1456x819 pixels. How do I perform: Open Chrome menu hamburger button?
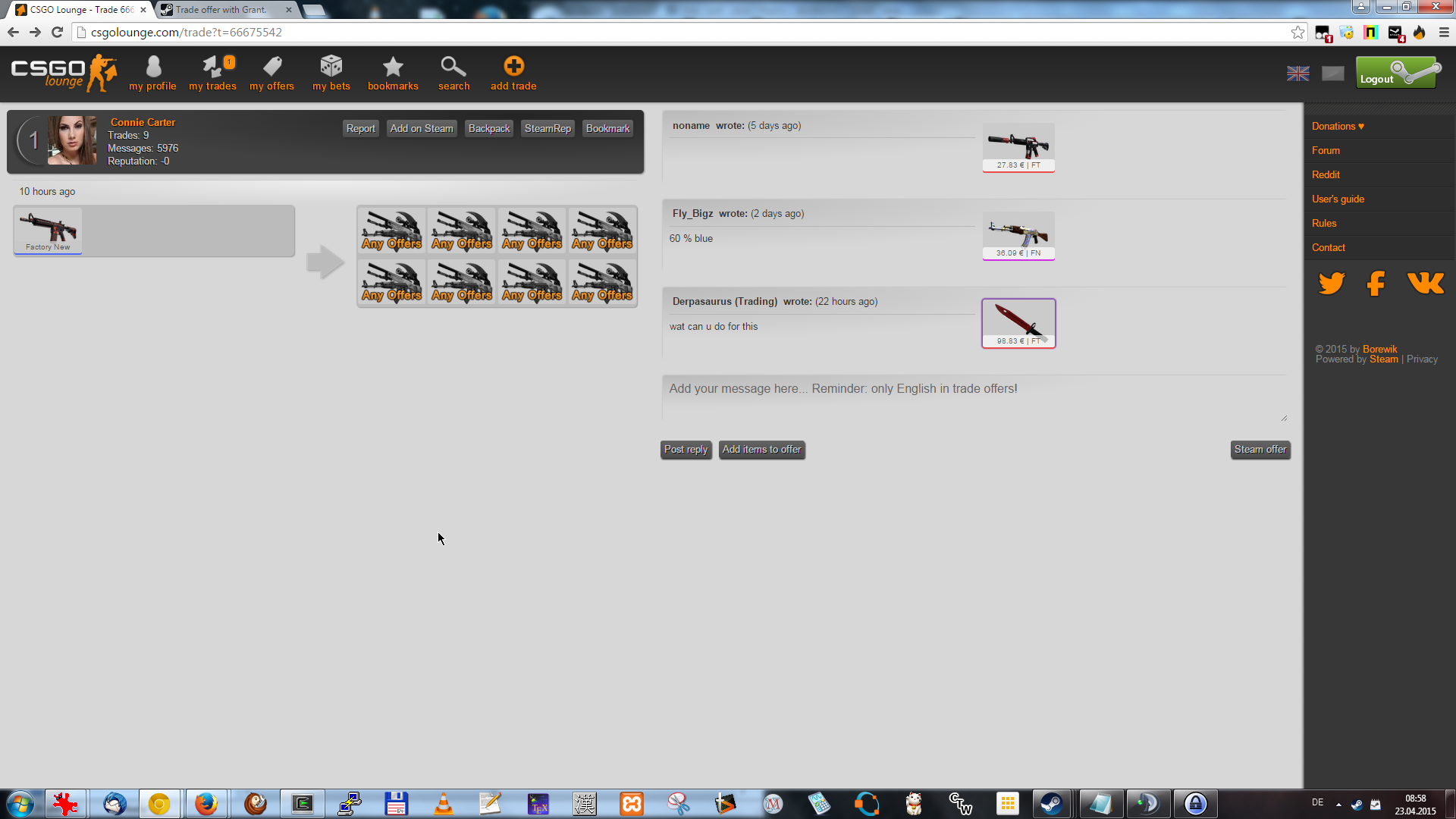(1444, 33)
